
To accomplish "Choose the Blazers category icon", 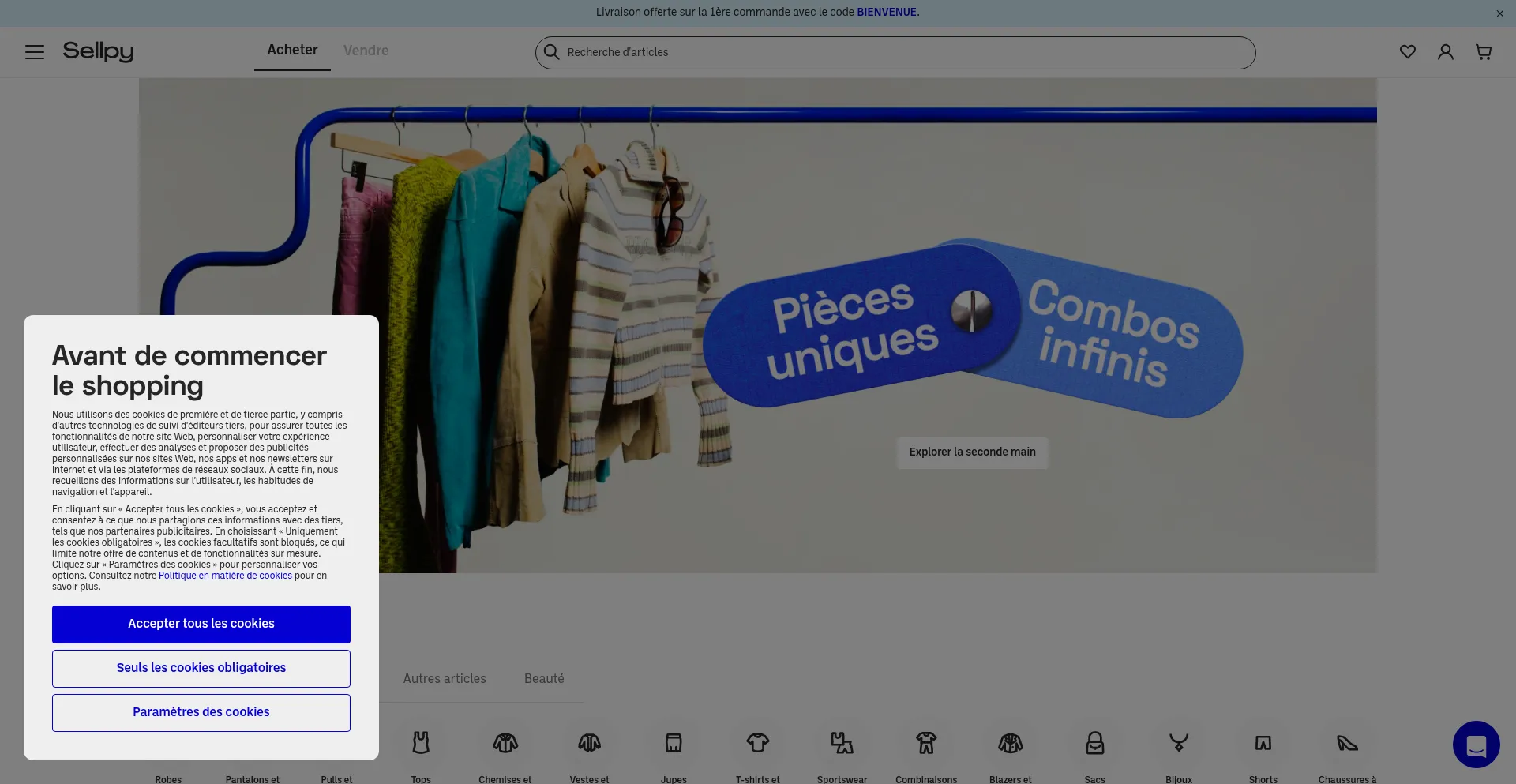I will click(x=1010, y=743).
